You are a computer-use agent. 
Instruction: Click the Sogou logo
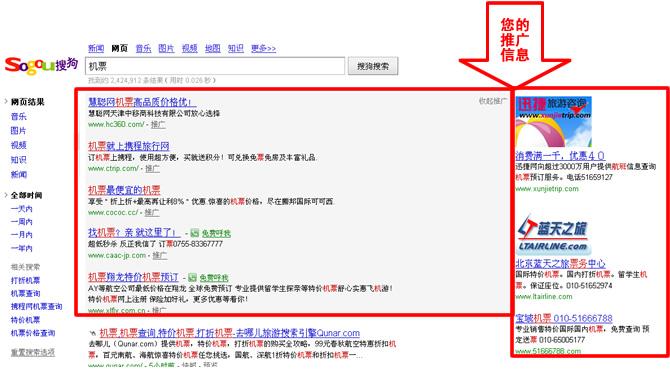[41, 65]
